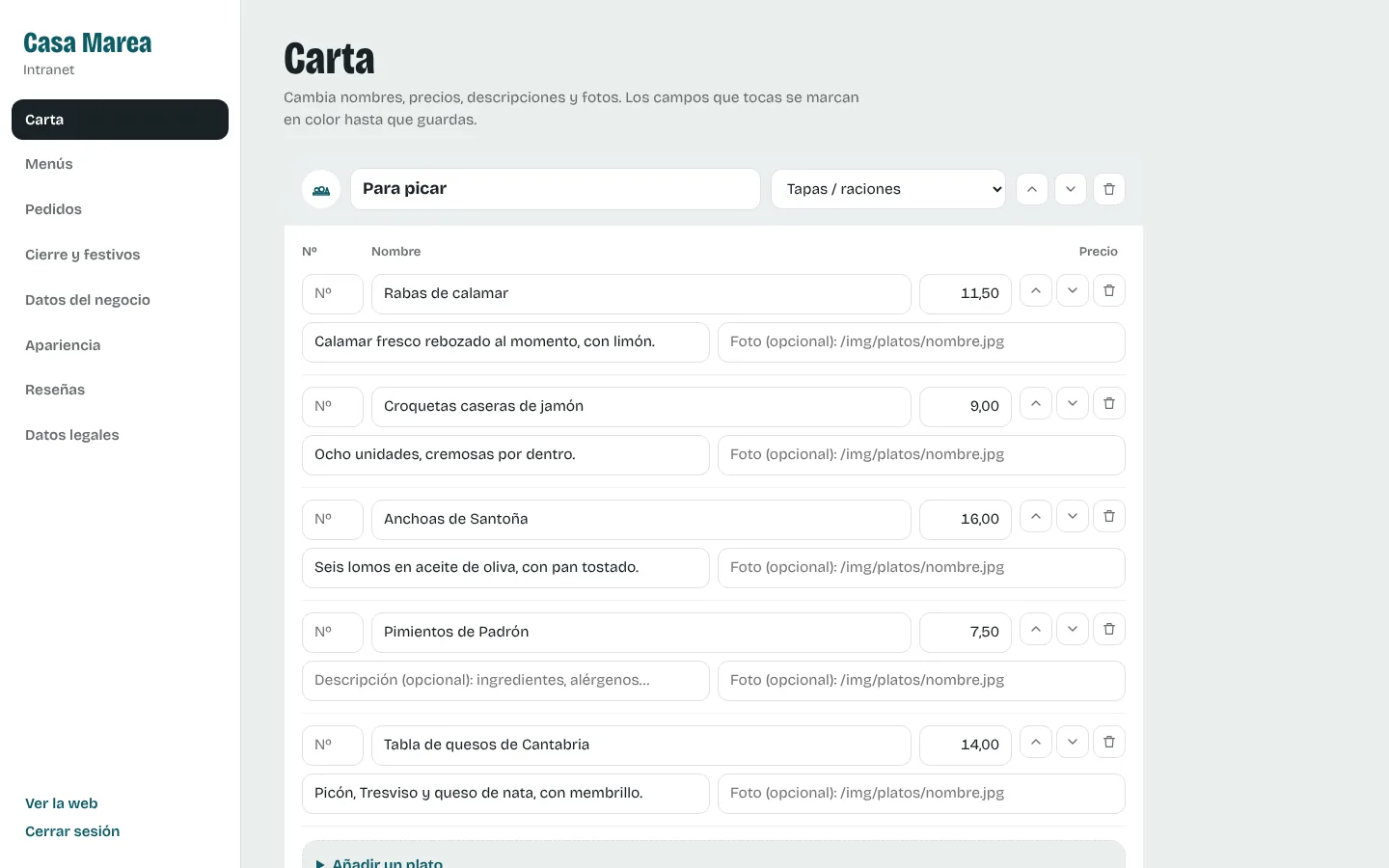Screen dimensions: 1389x868
Task: Click the Casa Marea logo title
Action: (88, 43)
